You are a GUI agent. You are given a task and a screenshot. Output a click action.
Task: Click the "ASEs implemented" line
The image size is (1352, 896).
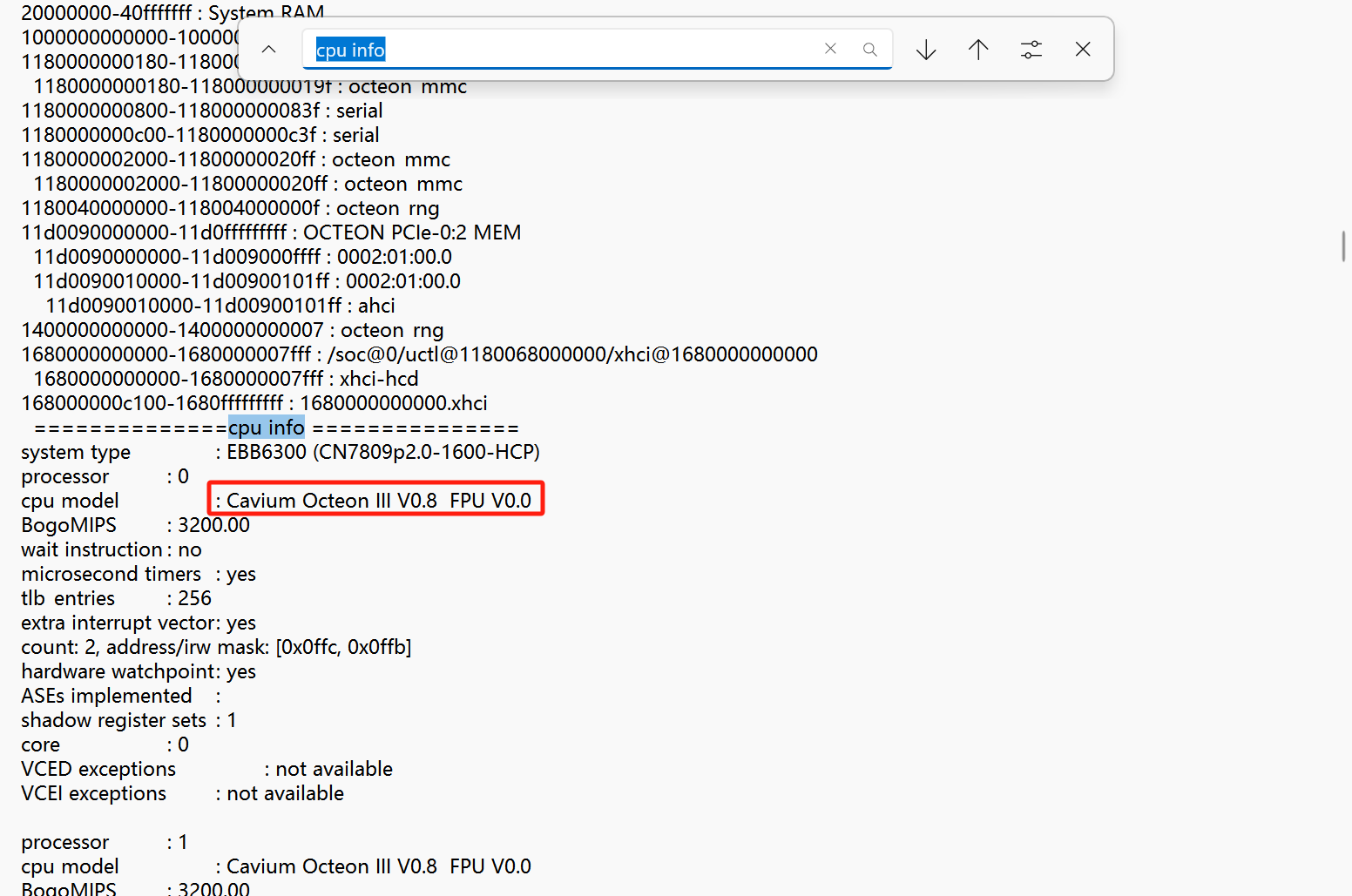click(x=121, y=696)
